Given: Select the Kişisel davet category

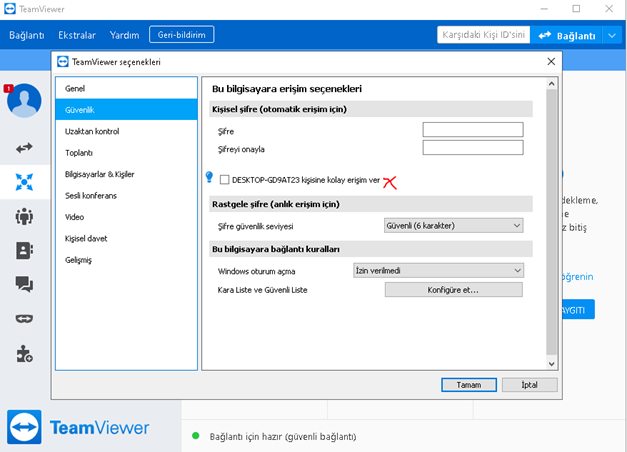Looking at the screenshot, I should click(x=126, y=238).
